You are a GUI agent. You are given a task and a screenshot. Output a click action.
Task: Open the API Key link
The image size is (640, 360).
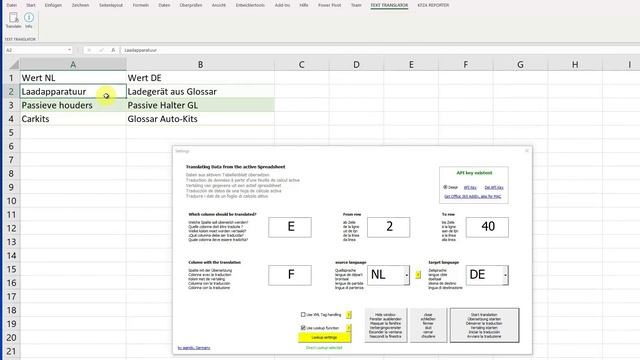(470, 187)
